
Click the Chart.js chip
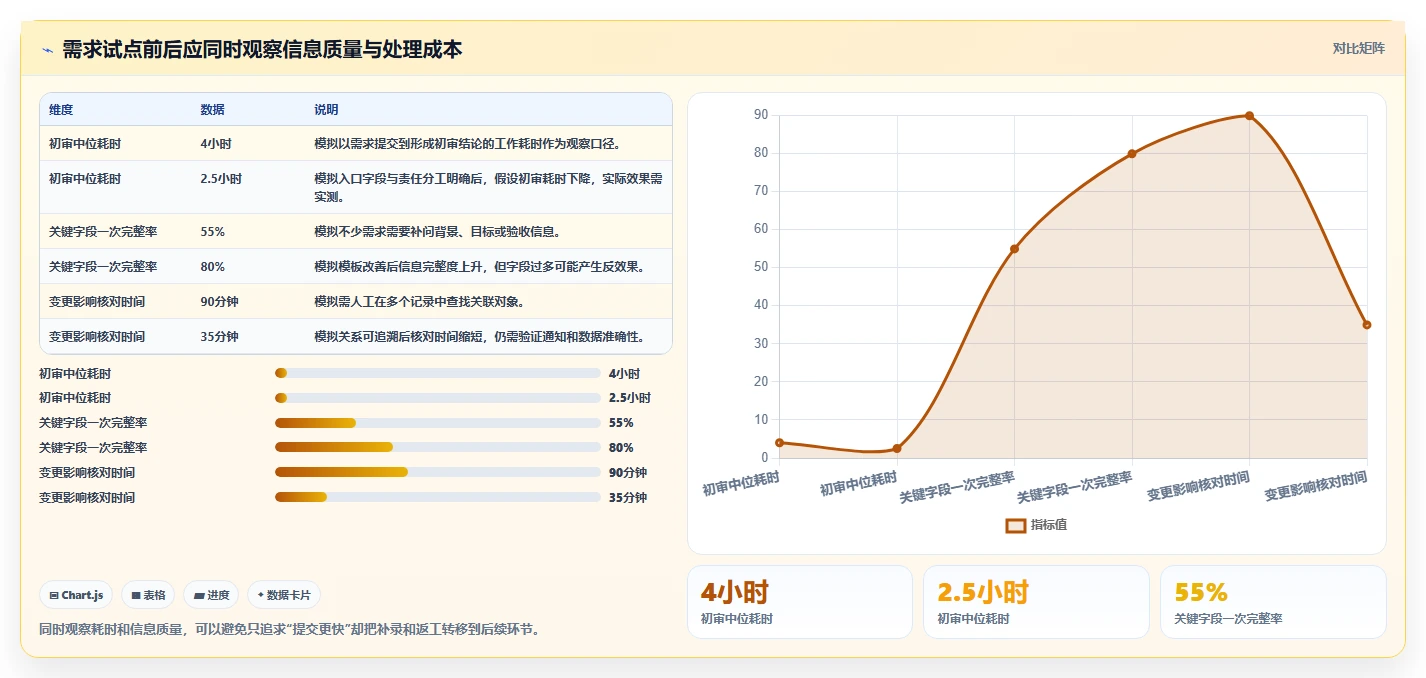pos(77,595)
